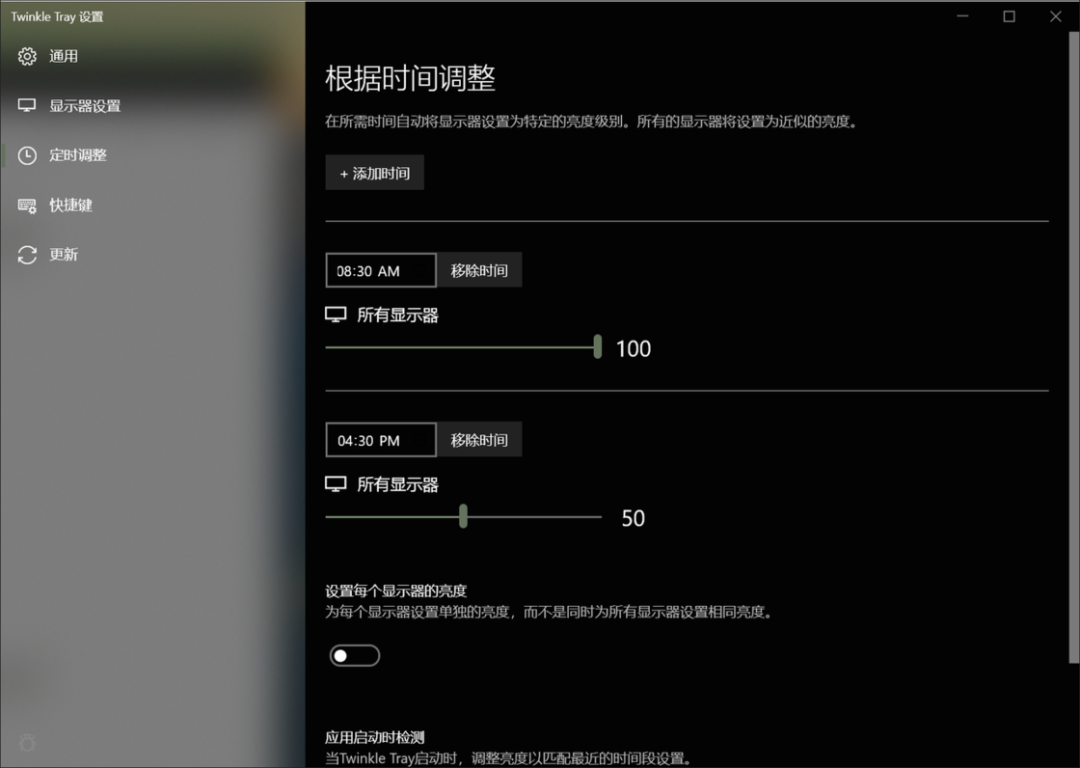Select the clock icon for 定时调整
Image resolution: width=1080 pixels, height=768 pixels.
[x=27, y=155]
